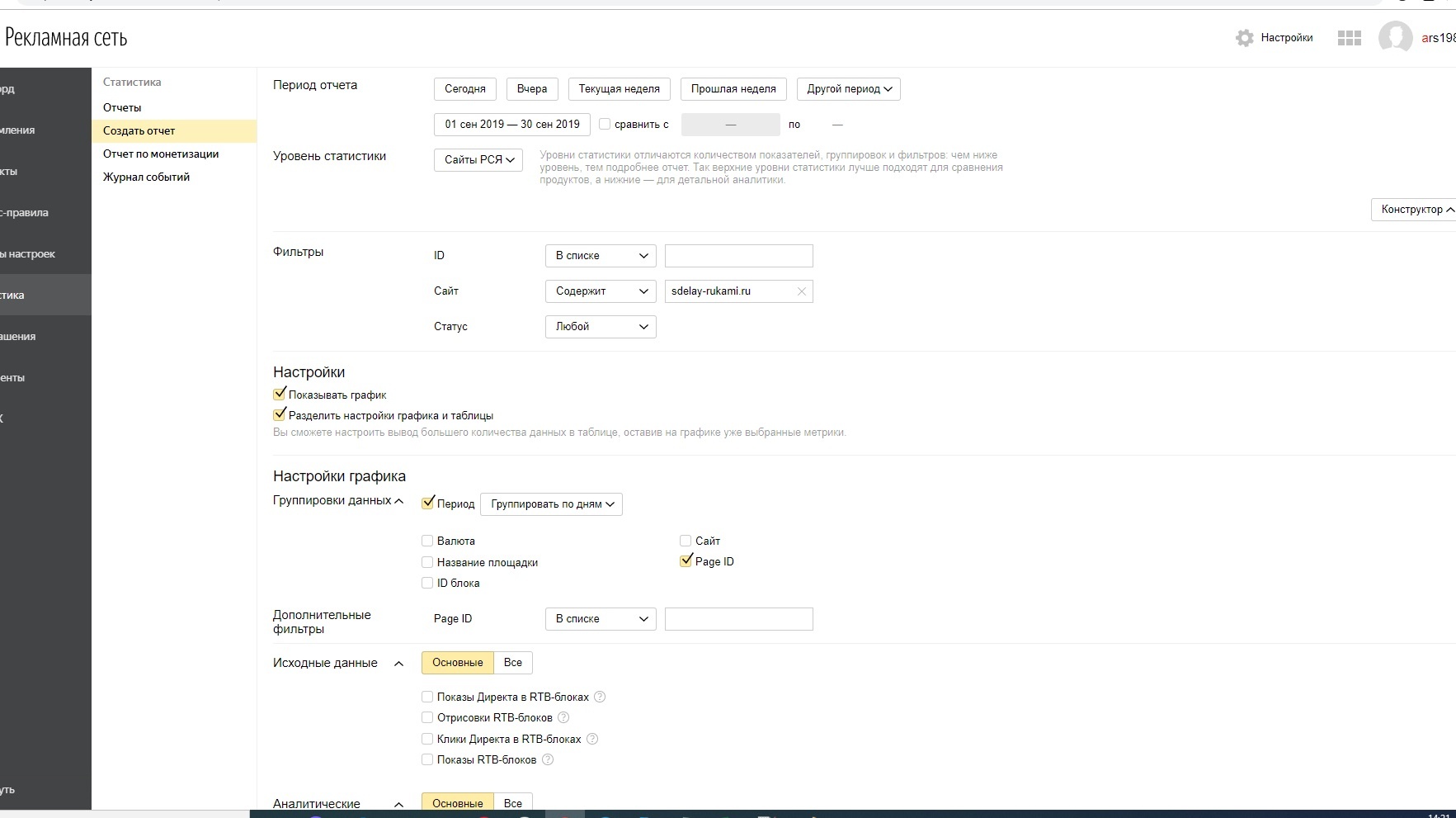Set report period to 'Вчера'
Image resolution: width=1456 pixels, height=818 pixels.
point(532,89)
